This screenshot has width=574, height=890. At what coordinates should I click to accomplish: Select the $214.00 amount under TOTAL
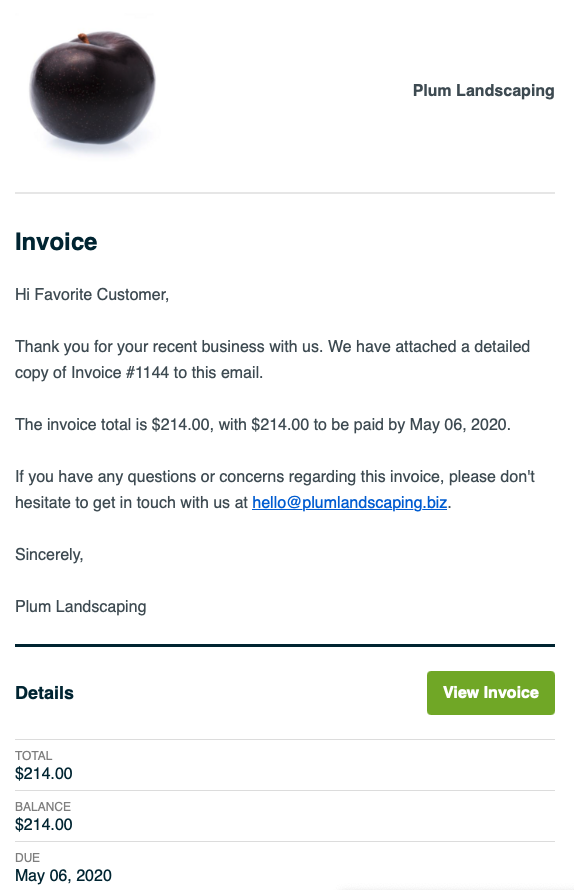click(44, 774)
